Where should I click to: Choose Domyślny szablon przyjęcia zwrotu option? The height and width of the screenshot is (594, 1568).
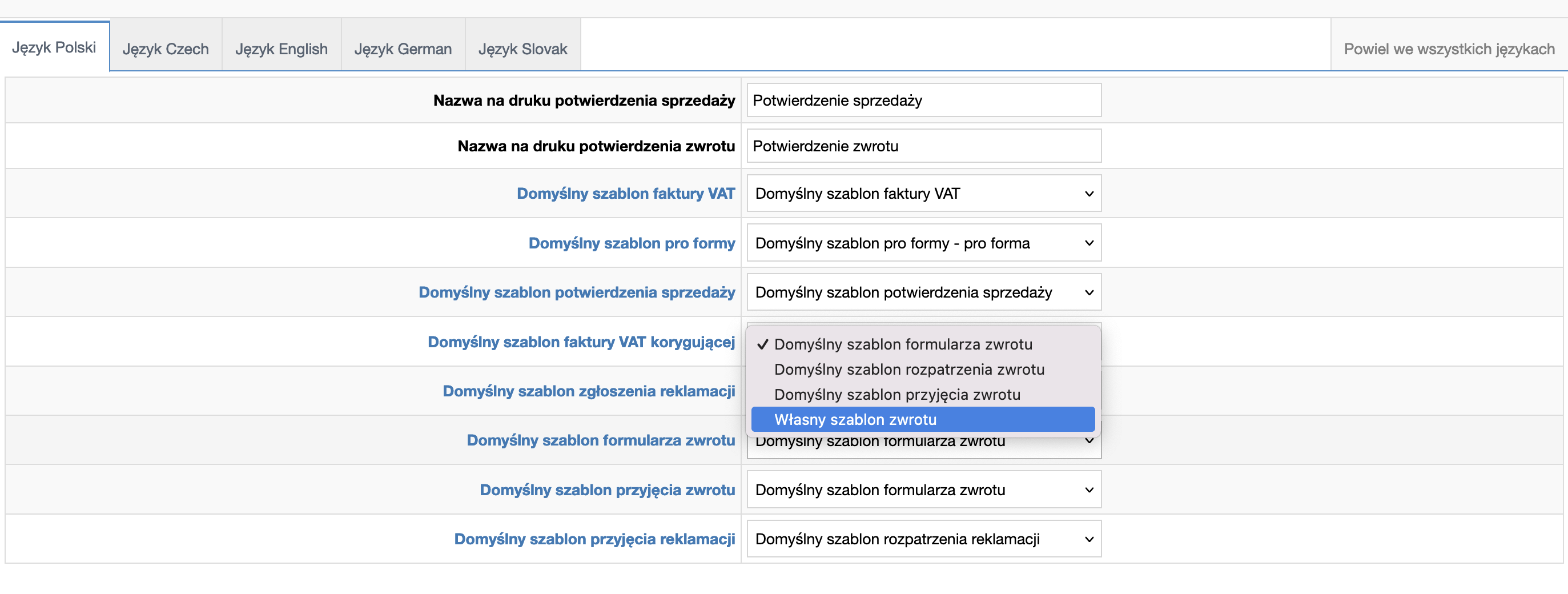pos(923,394)
